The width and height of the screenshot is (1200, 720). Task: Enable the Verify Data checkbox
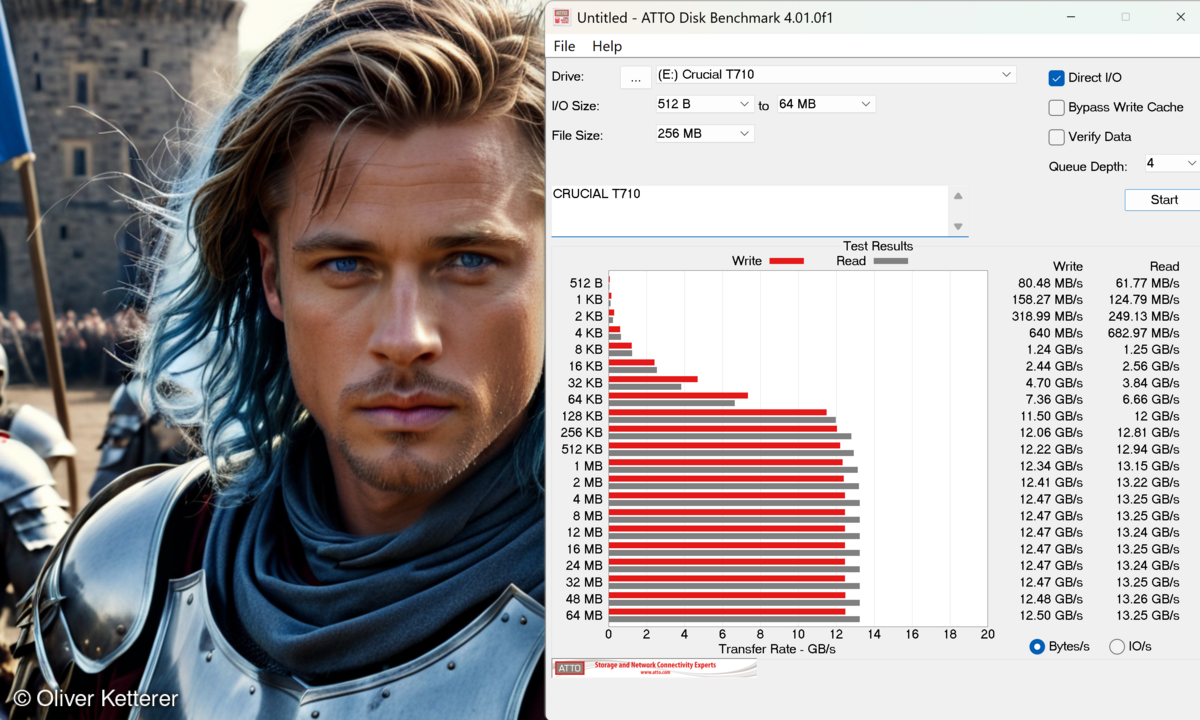[x=1056, y=137]
